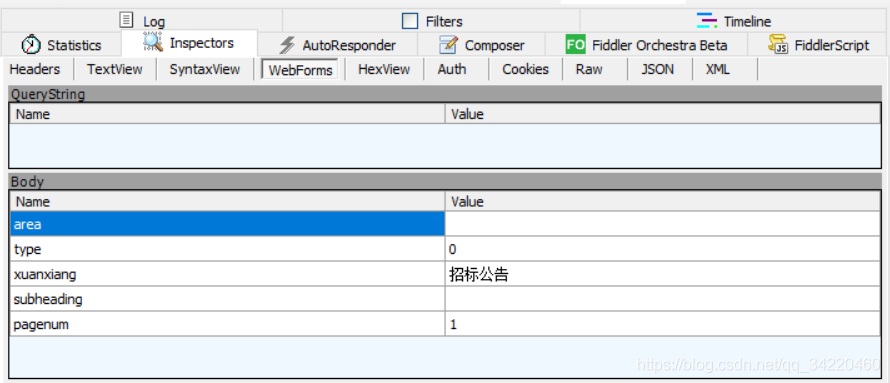Click the Body Name column header
The image size is (890, 383).
pyautogui.click(x=228, y=201)
